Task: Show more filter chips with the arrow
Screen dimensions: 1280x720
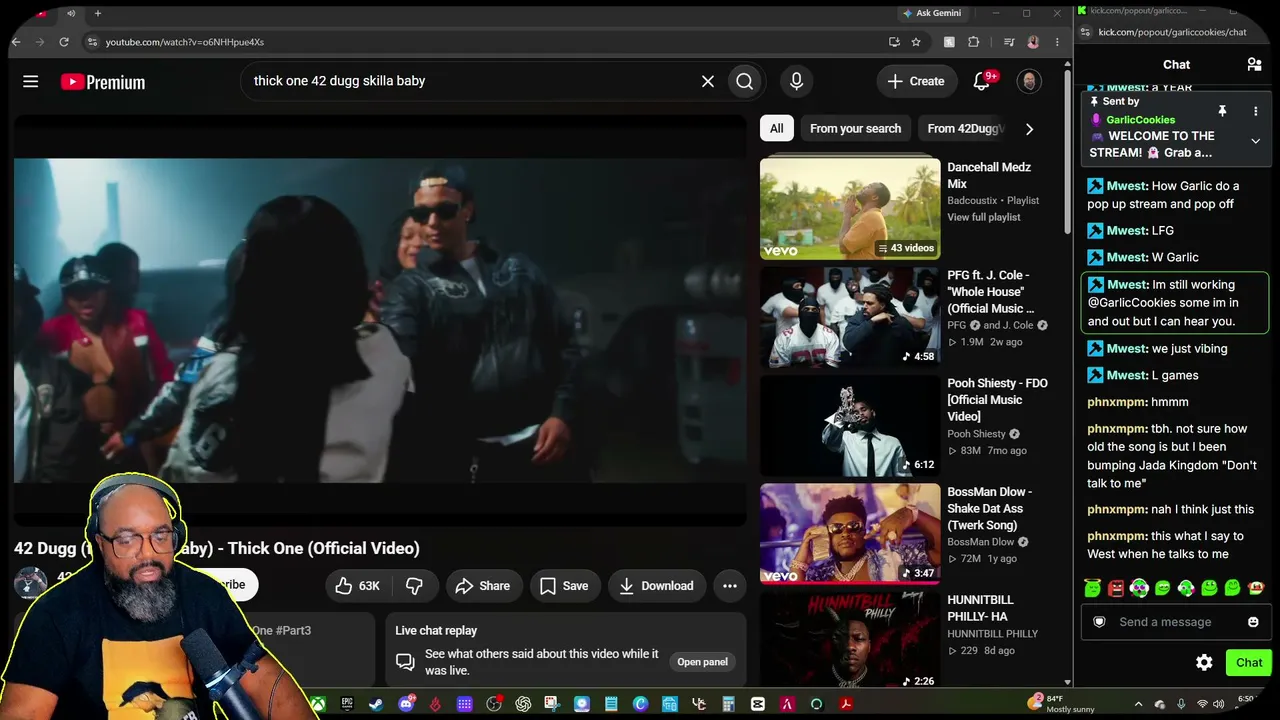Action: [1029, 128]
